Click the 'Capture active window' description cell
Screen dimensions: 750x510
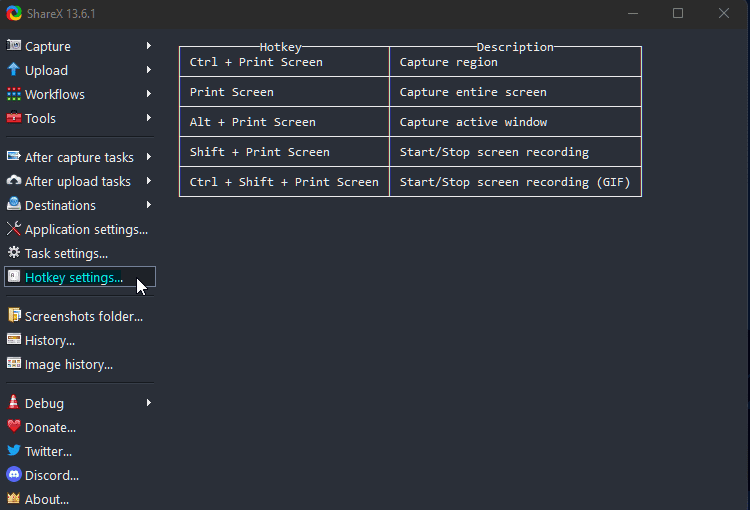[x=516, y=122]
